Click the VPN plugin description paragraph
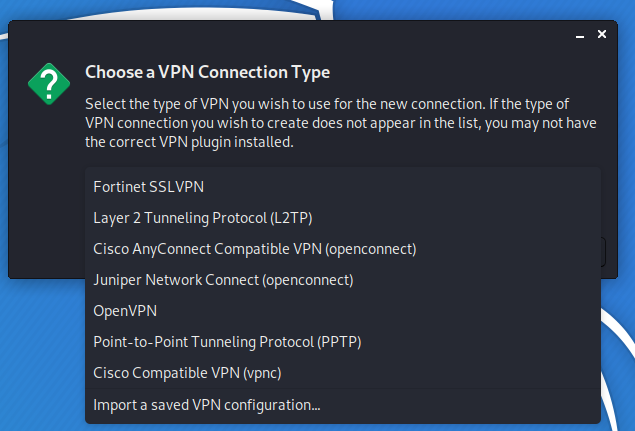 [341, 123]
